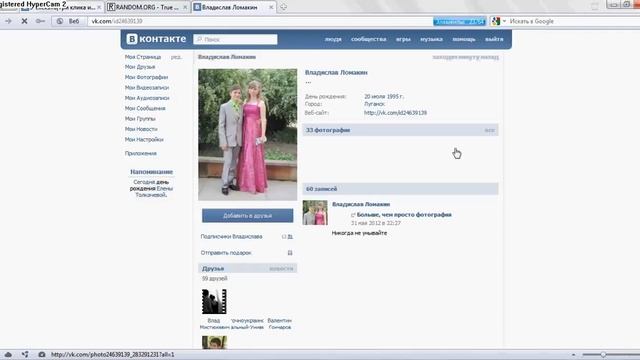The width and height of the screenshot is (640, 360).
Task: Click все link in photos header
Action: point(489,130)
